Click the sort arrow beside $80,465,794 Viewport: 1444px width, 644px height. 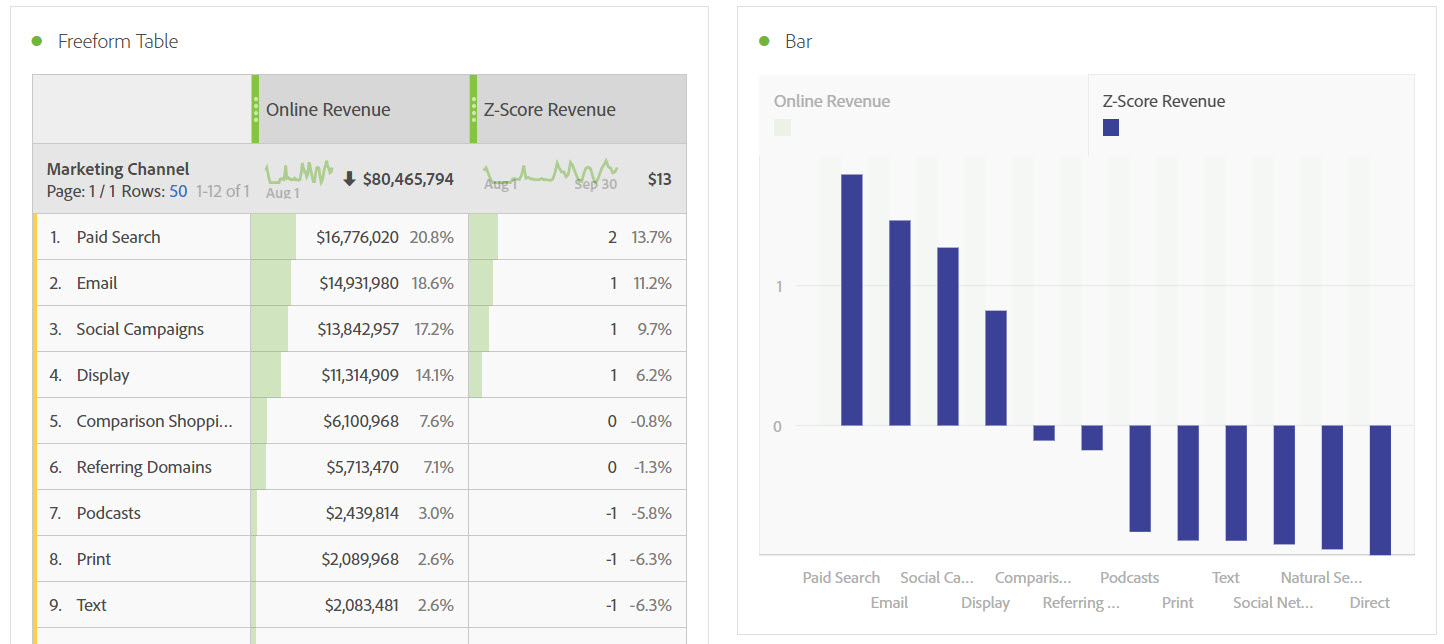349,179
